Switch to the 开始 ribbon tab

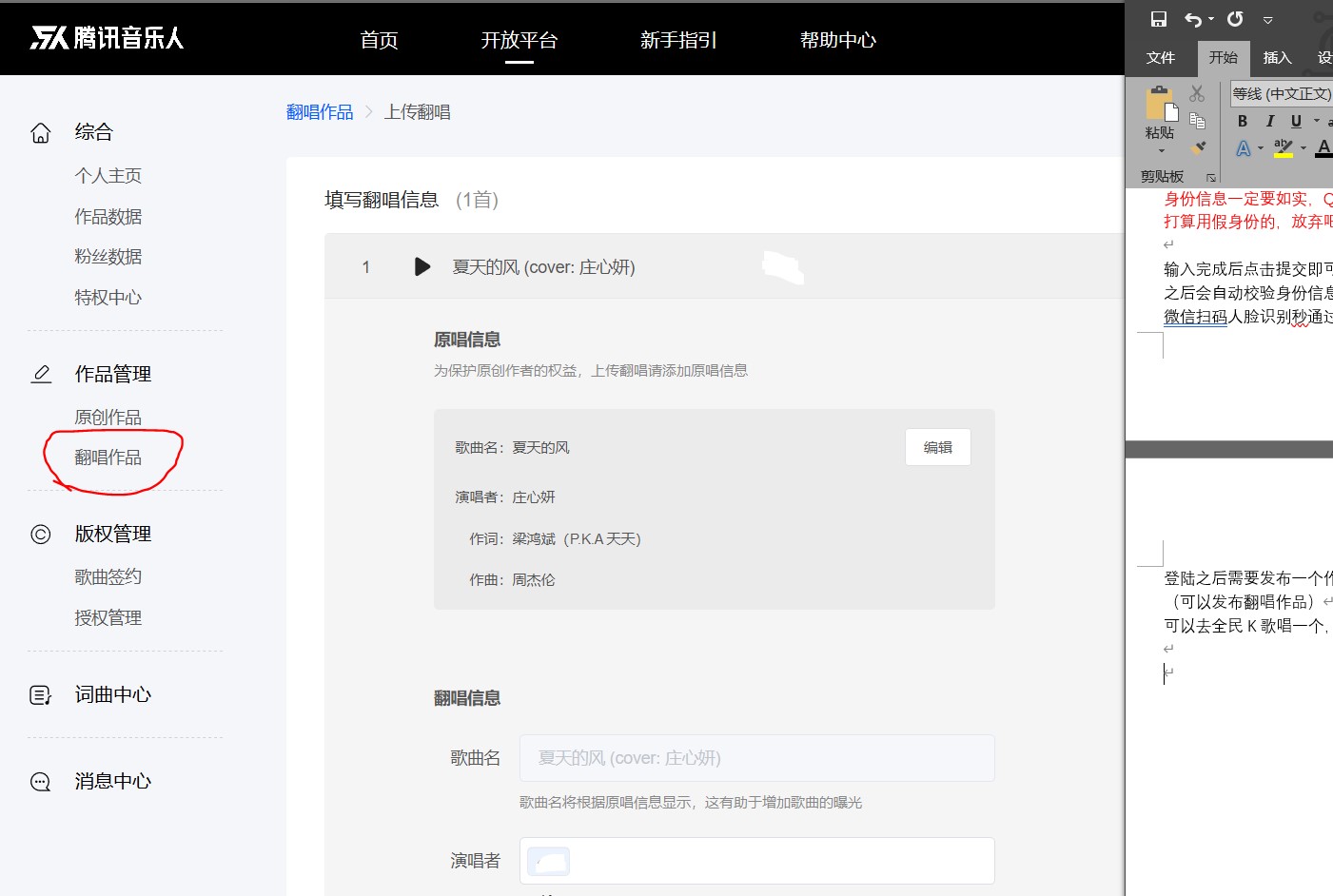click(1223, 58)
